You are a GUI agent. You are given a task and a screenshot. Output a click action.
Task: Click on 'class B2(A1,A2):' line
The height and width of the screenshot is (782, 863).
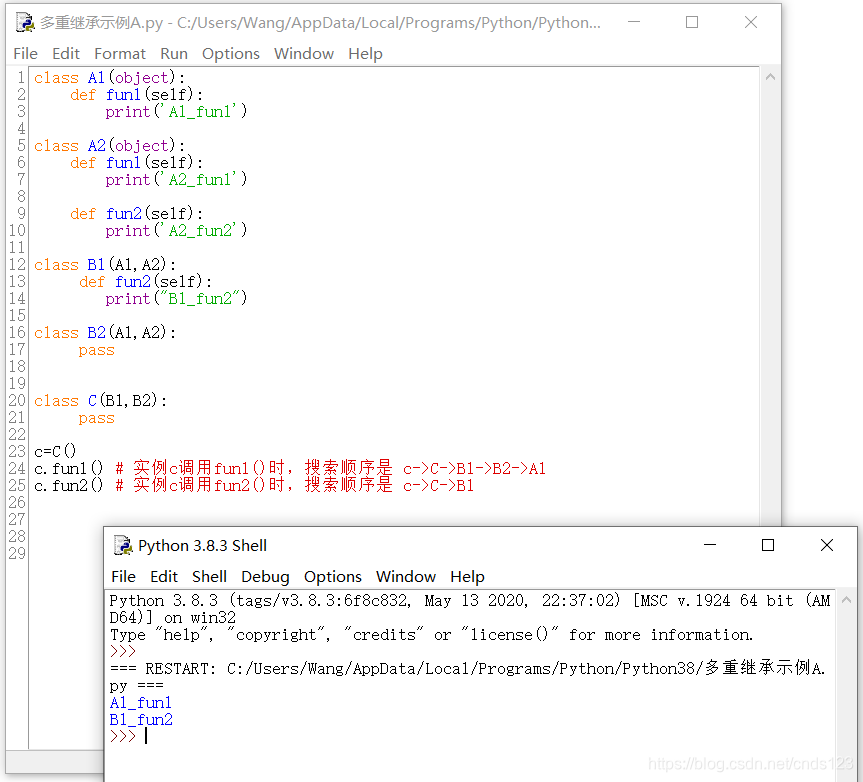(105, 333)
